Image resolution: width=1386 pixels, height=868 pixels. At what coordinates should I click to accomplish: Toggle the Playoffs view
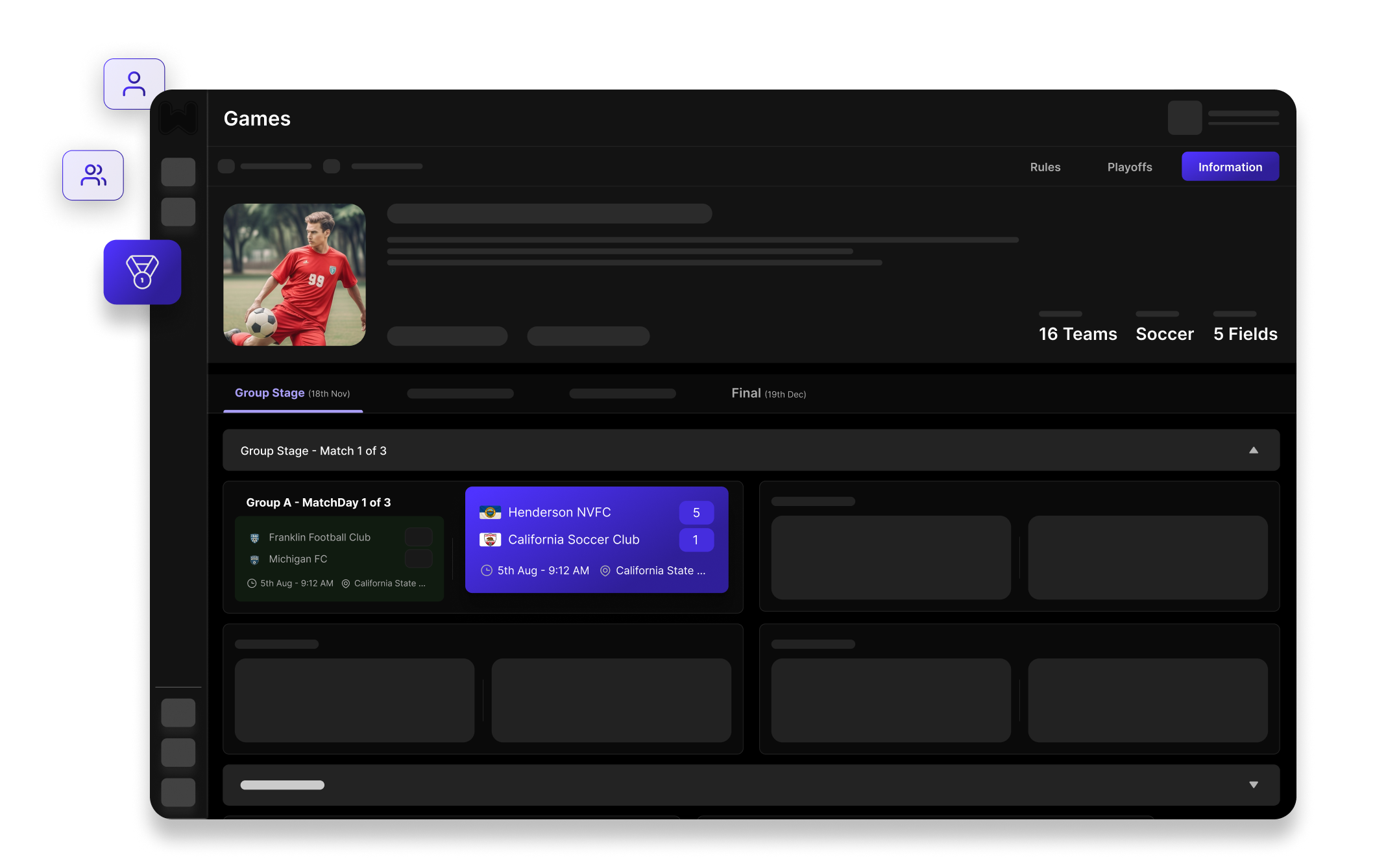point(1129,167)
